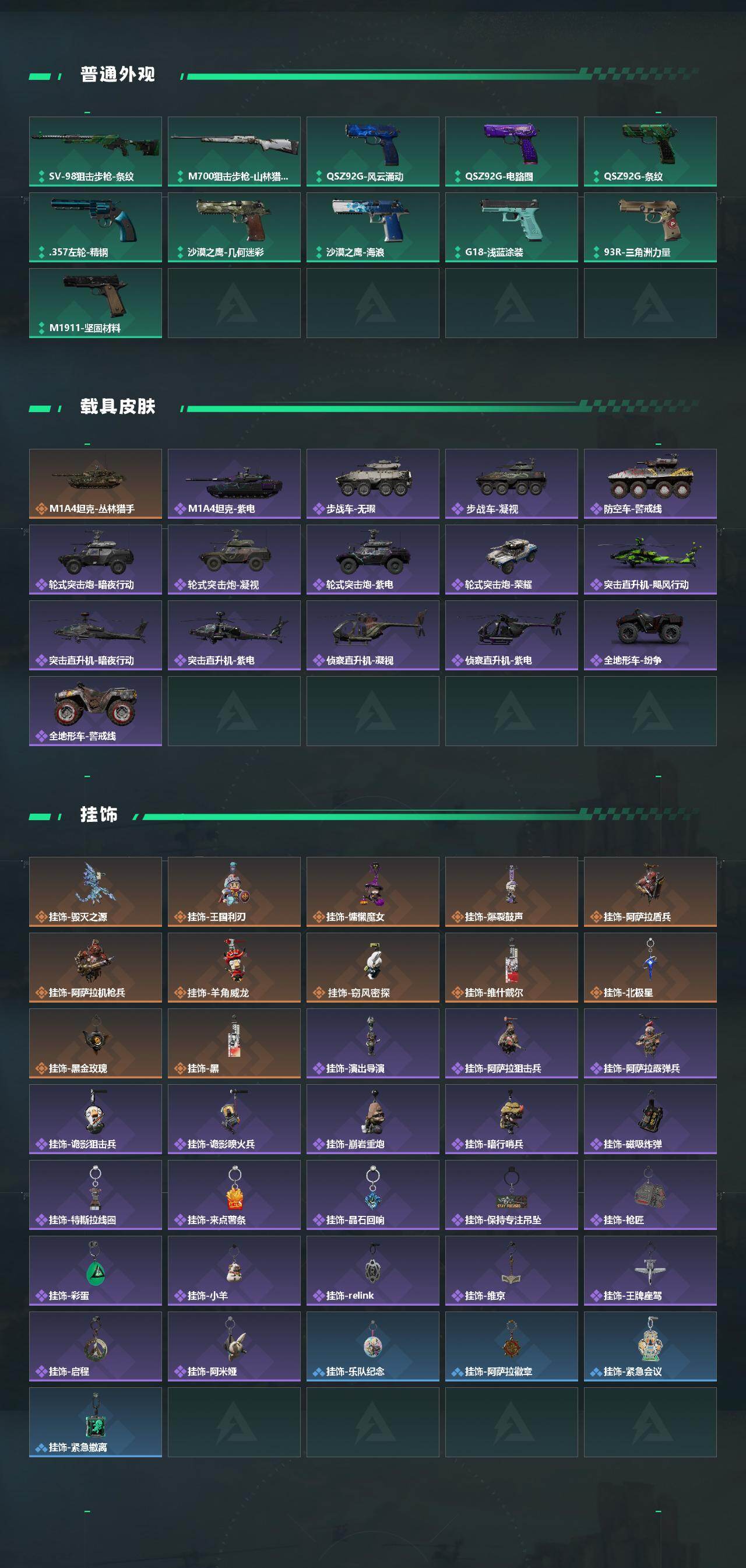746x1568 pixels.
Task: Select the 挂饰-磁吸炸弹 charm
Action: (650, 1119)
